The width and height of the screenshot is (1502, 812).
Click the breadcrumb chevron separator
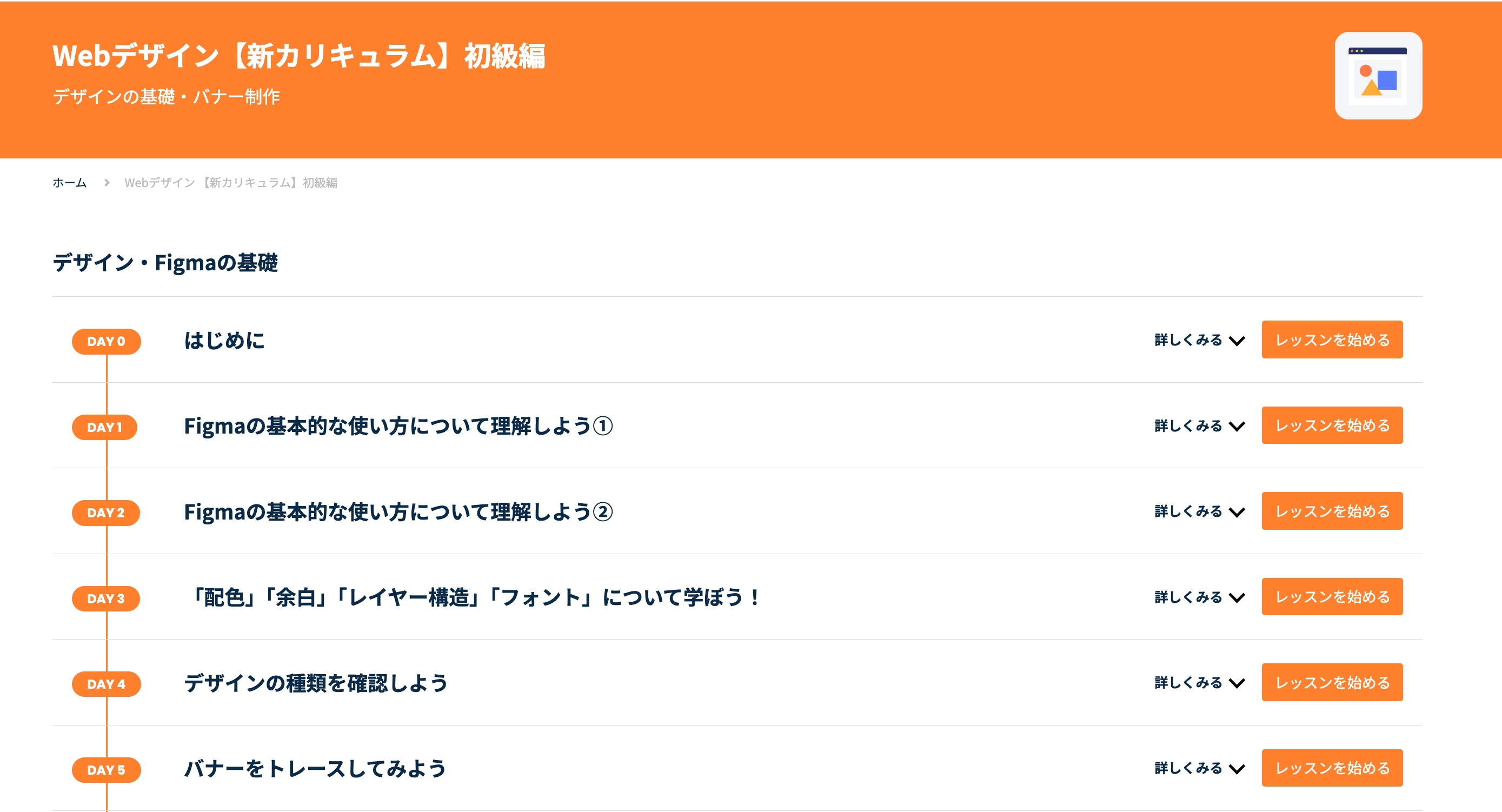[107, 182]
